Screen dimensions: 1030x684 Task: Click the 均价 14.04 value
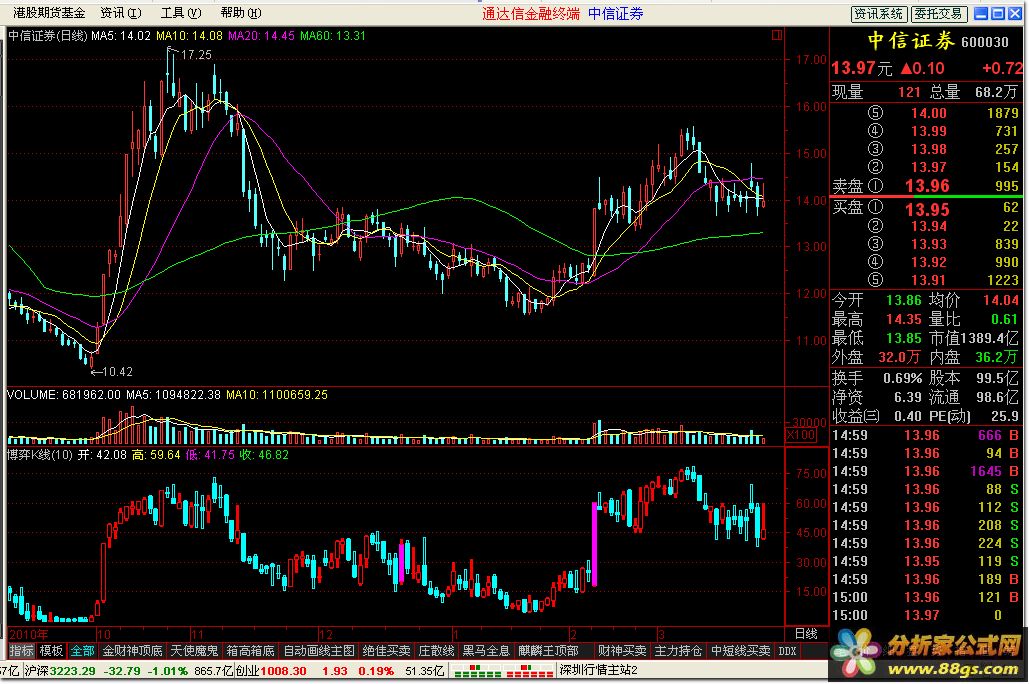(1000, 301)
